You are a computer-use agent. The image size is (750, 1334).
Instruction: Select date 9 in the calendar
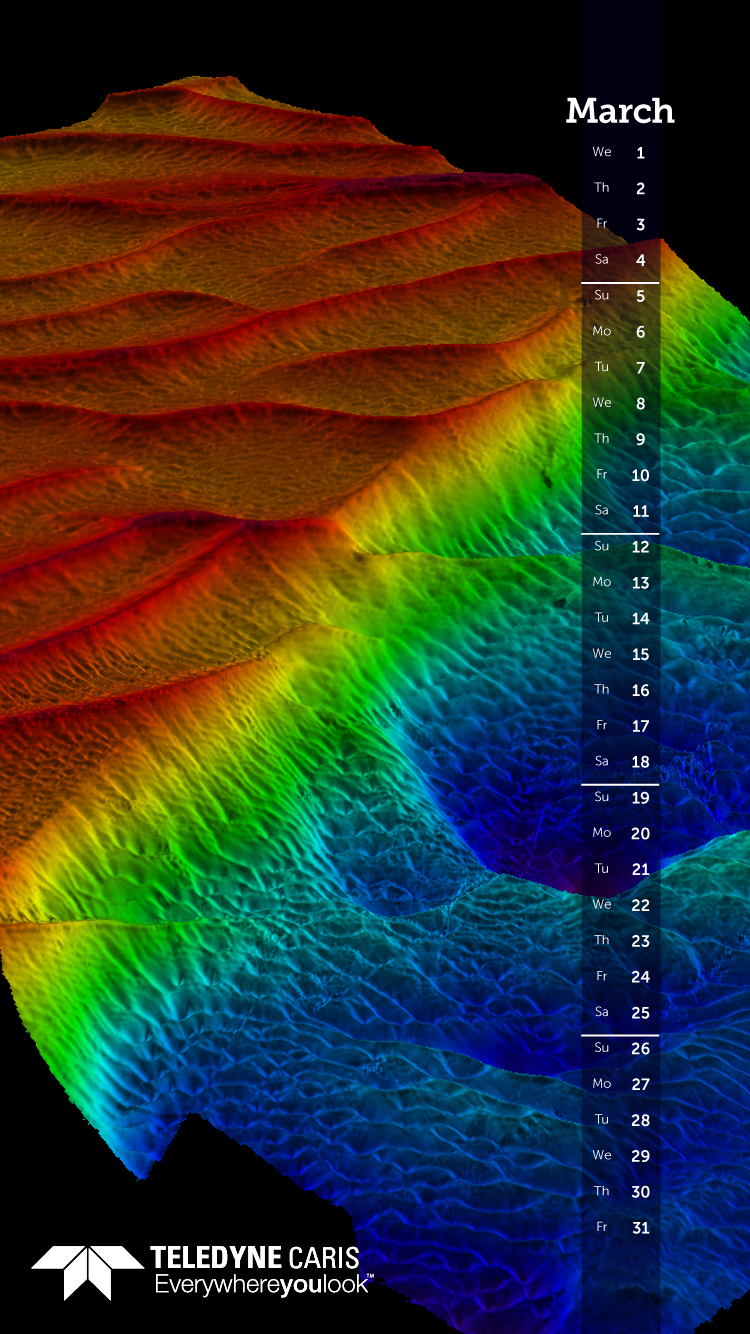pos(641,439)
